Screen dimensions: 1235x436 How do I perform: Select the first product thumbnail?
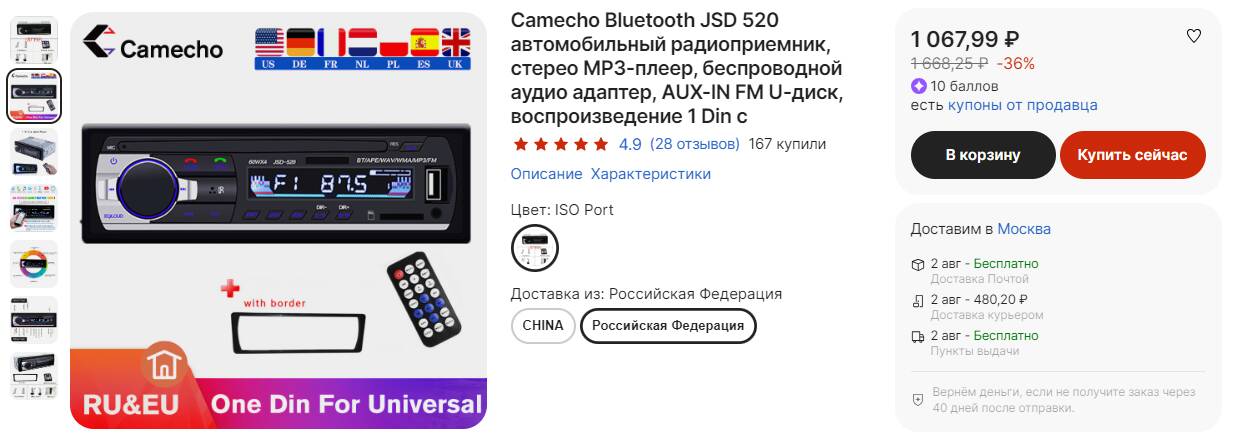pos(34,39)
